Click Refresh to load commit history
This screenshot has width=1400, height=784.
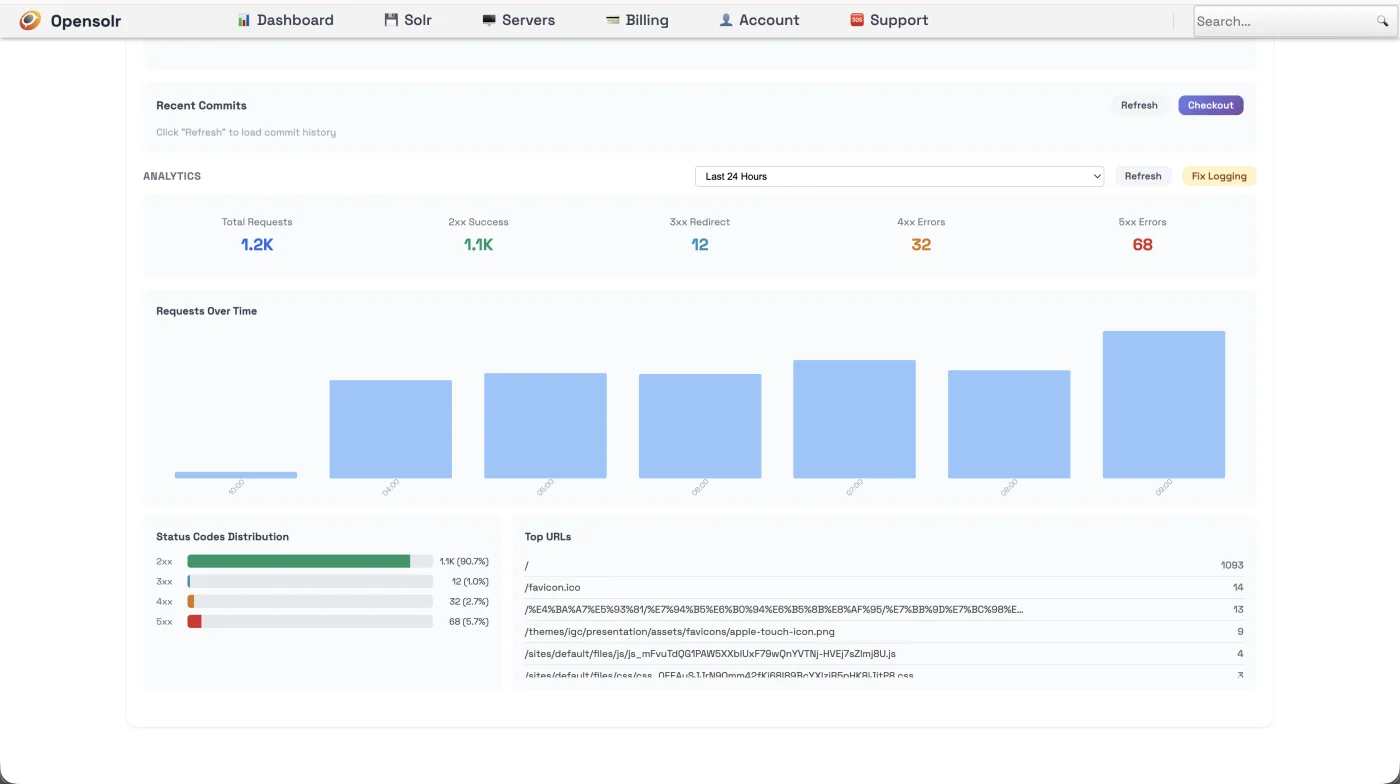(x=1139, y=105)
